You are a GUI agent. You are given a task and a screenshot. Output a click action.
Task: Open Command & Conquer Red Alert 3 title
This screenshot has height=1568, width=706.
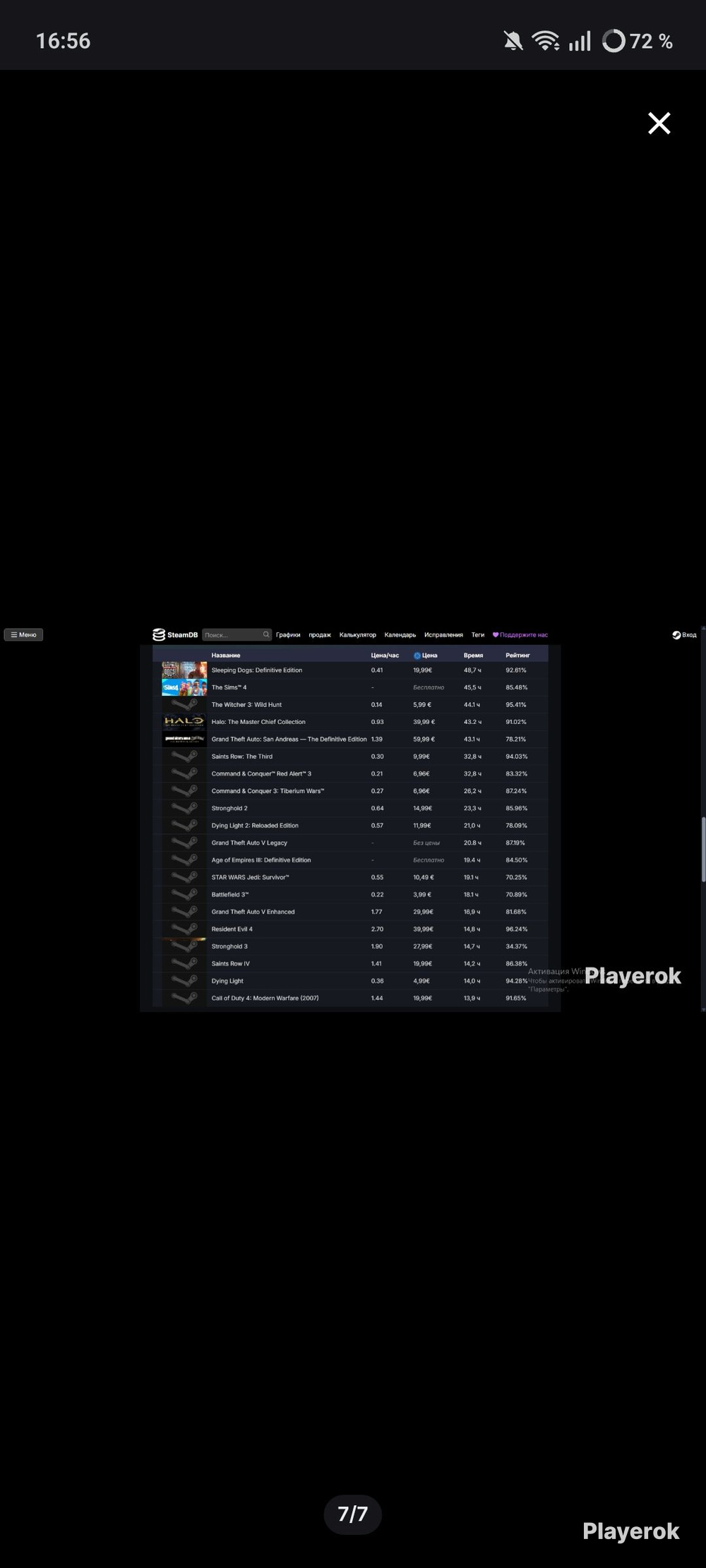(x=261, y=773)
